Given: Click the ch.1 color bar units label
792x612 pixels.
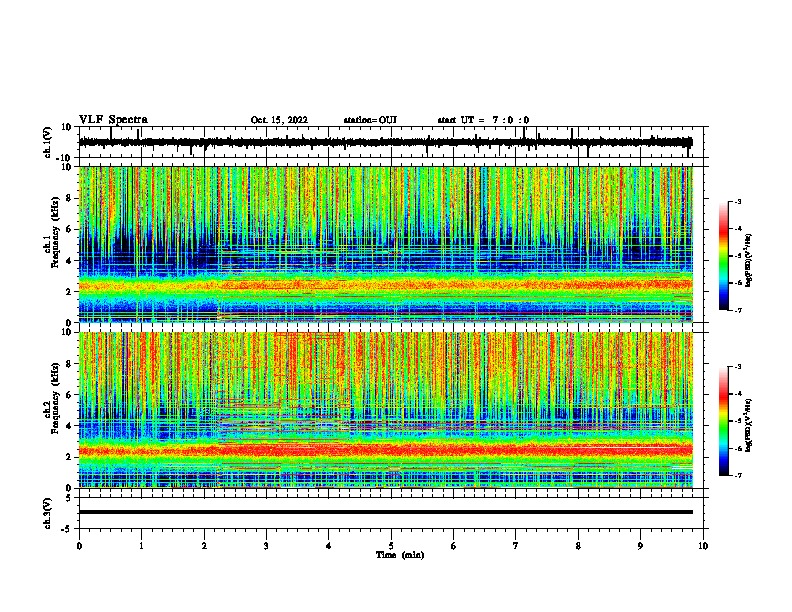Looking at the screenshot, I should pos(749,260).
